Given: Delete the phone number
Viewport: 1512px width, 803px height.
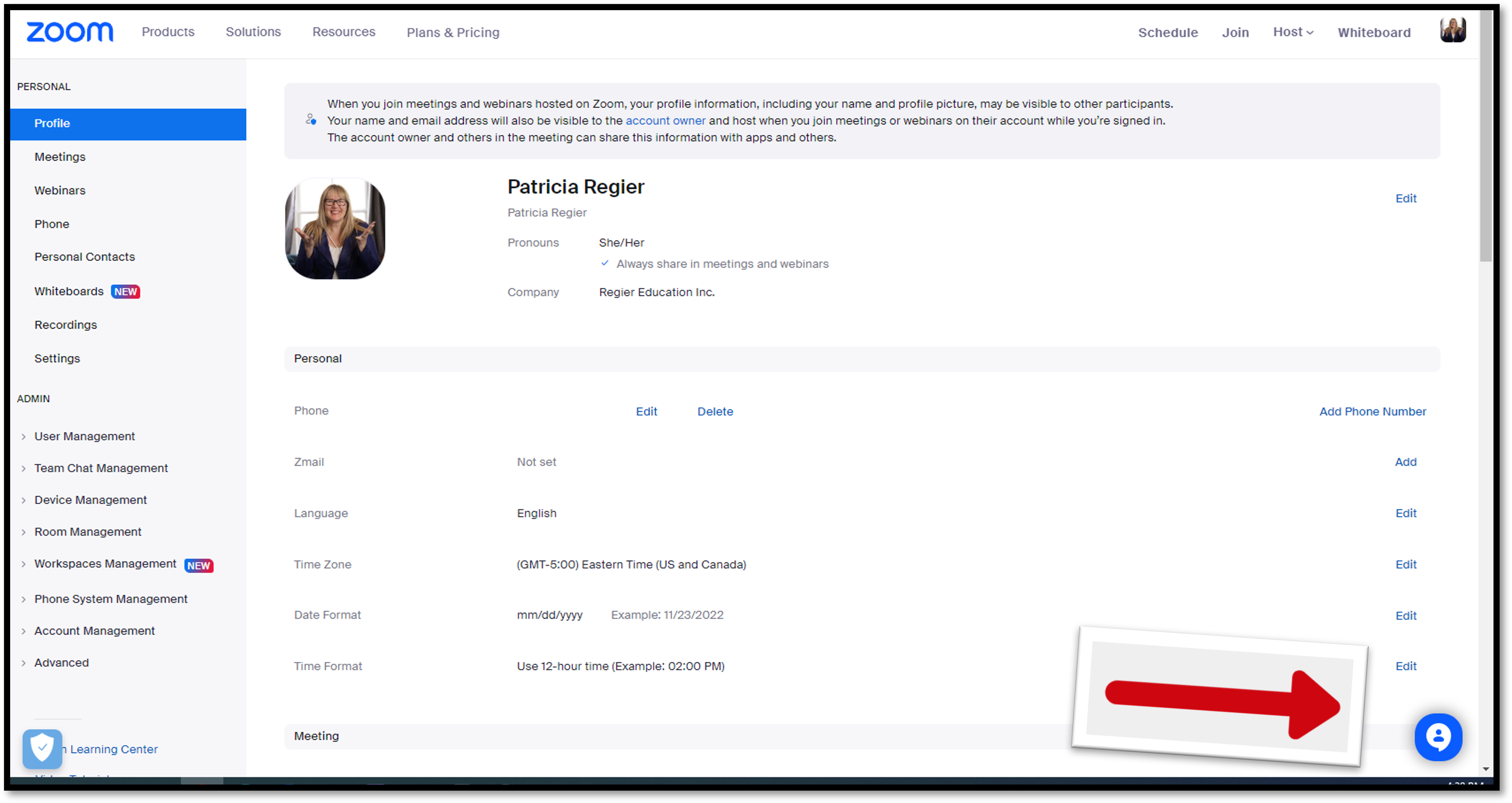Looking at the screenshot, I should click(715, 411).
